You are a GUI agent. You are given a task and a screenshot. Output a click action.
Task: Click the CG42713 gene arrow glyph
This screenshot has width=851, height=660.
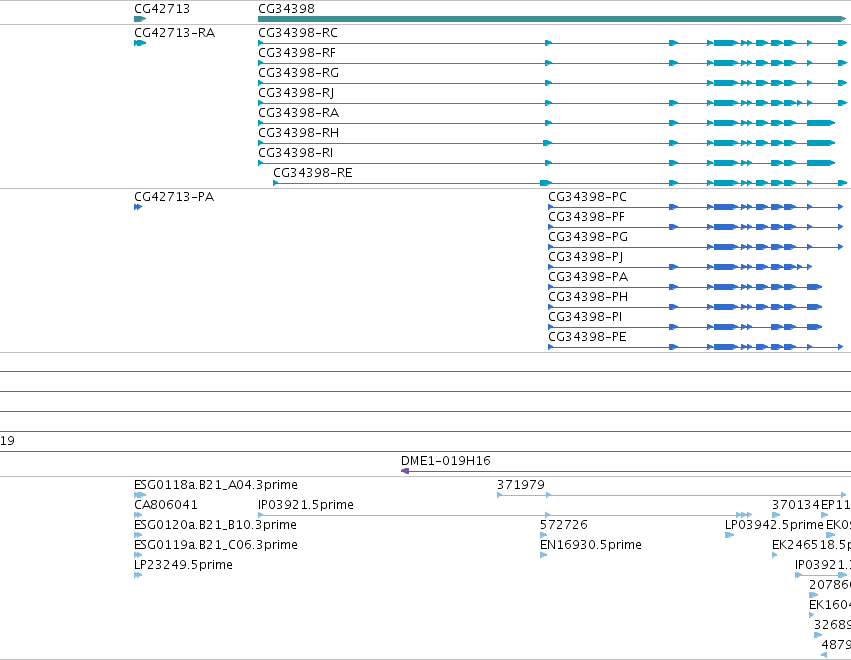click(140, 19)
